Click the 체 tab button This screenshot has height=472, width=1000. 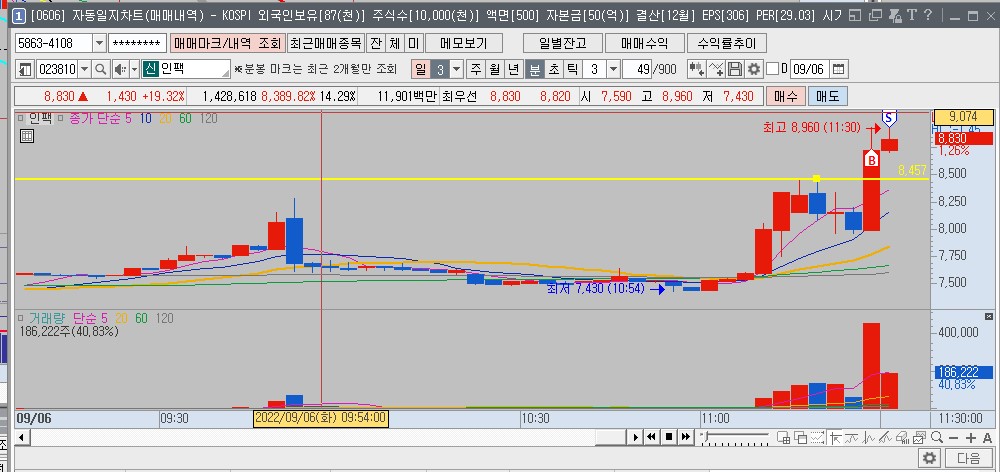pos(395,43)
